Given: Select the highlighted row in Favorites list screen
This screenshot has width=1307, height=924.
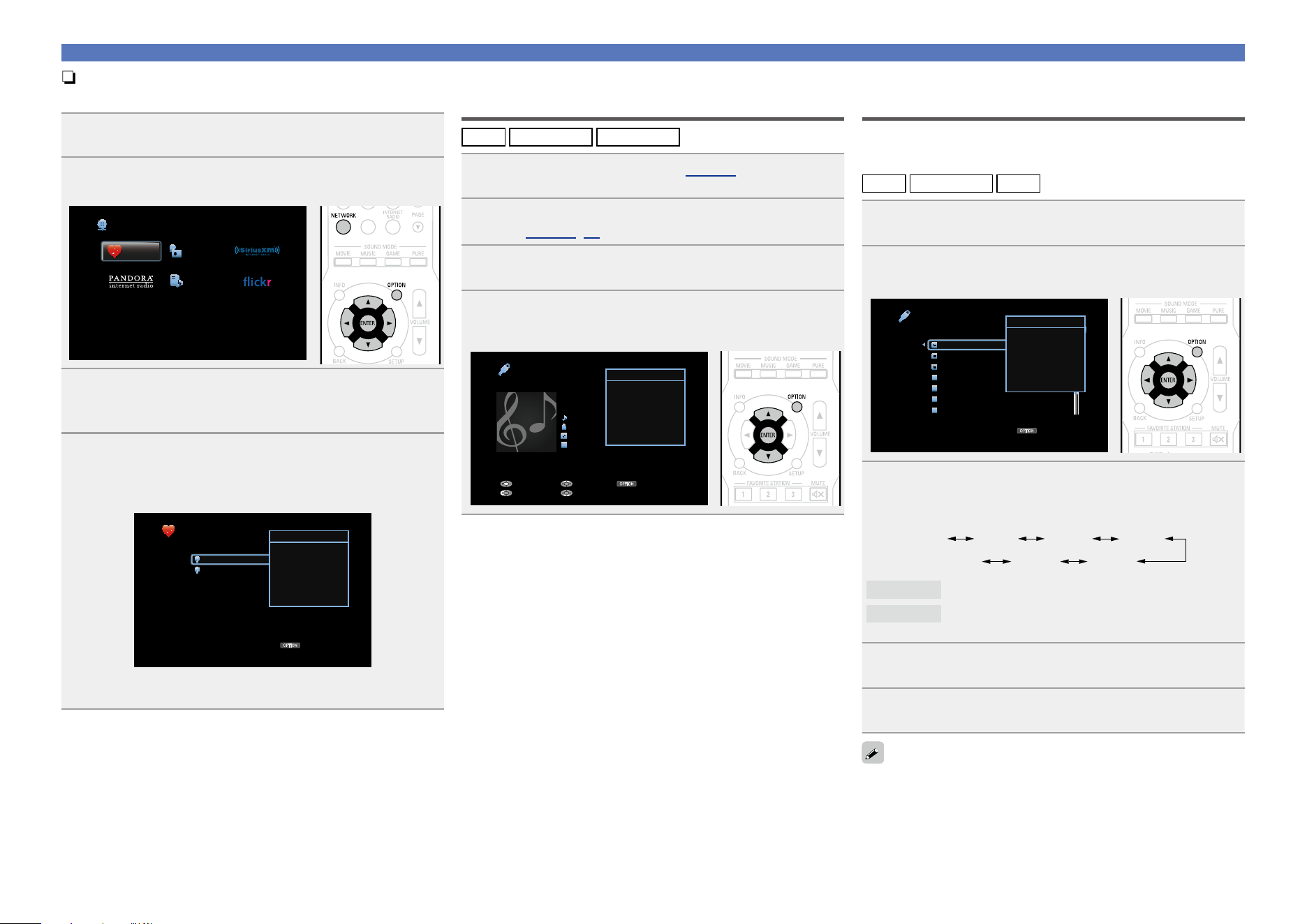Looking at the screenshot, I should pyautogui.click(x=230, y=560).
